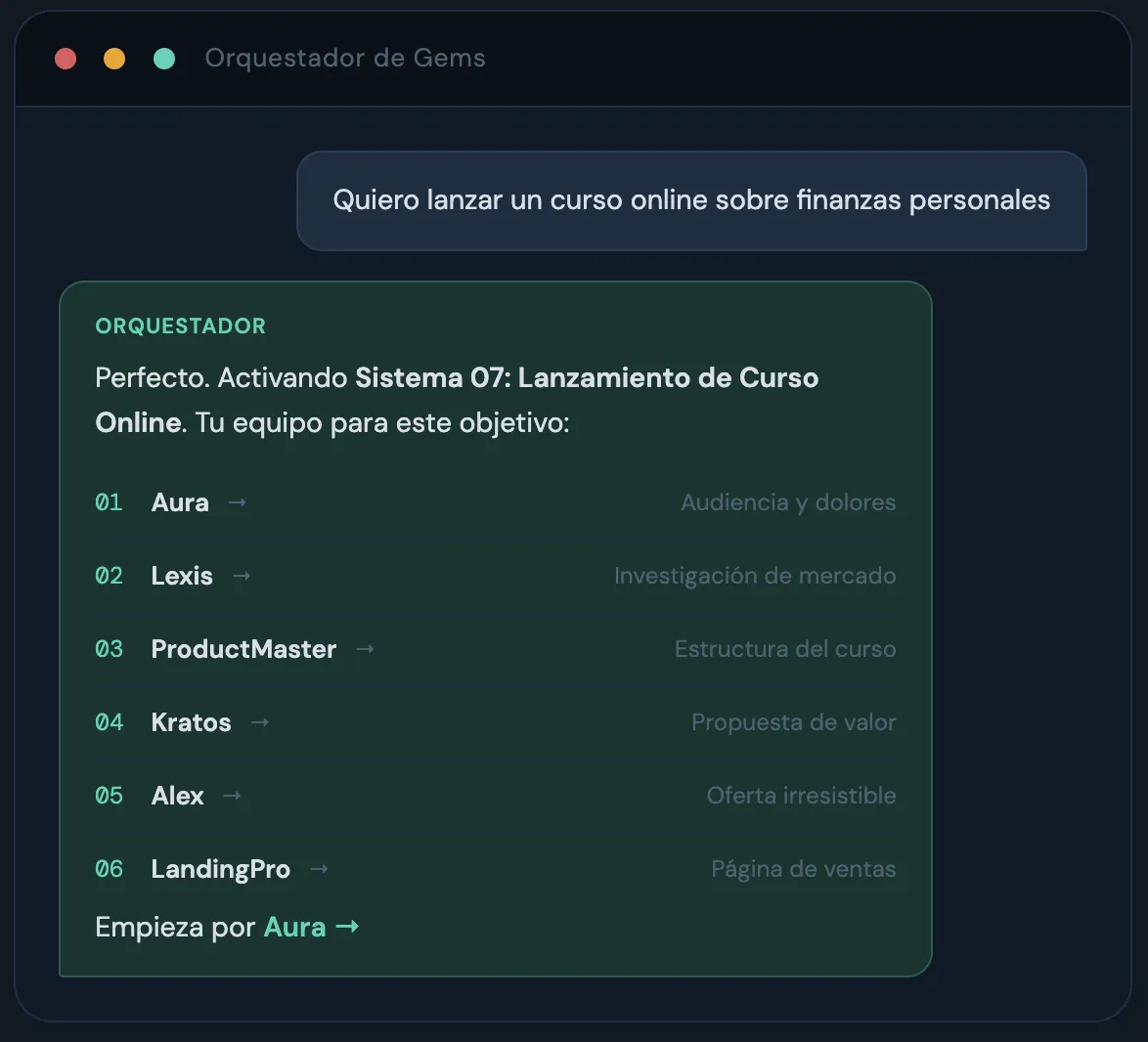Click the green Aura link in Empieza por
The width and height of the screenshot is (1148, 1042).
tap(294, 927)
